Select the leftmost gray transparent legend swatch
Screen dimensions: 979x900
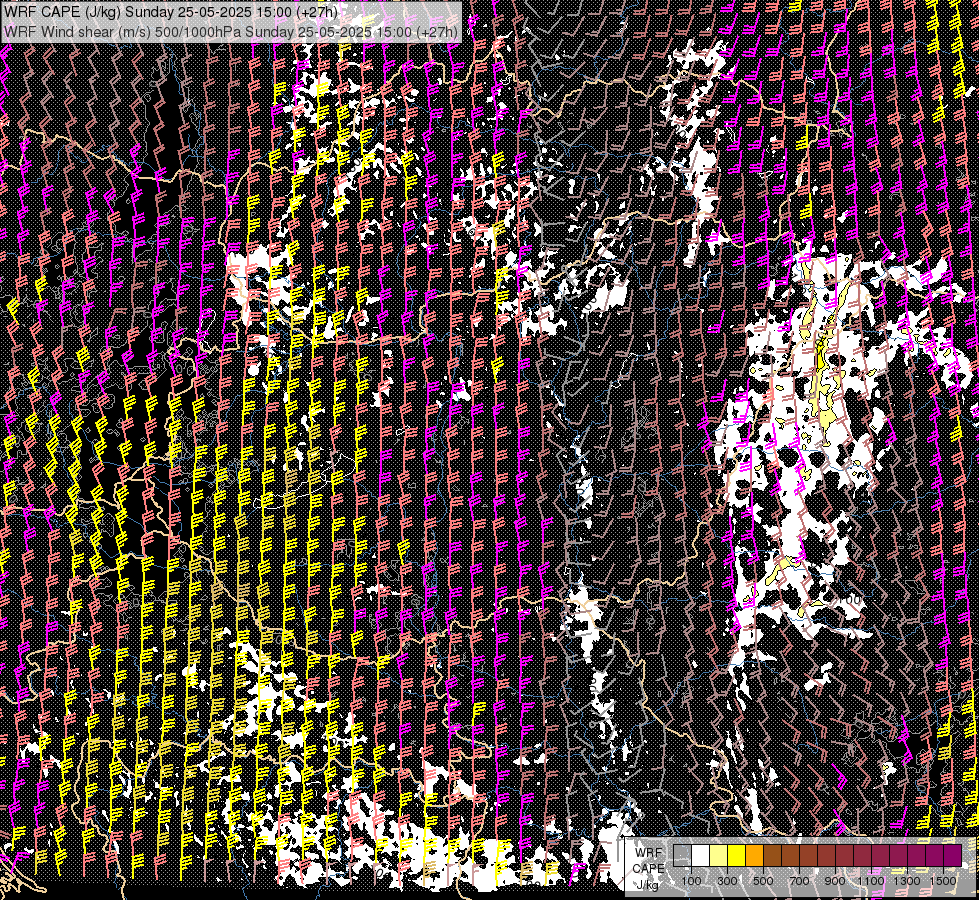682,856
